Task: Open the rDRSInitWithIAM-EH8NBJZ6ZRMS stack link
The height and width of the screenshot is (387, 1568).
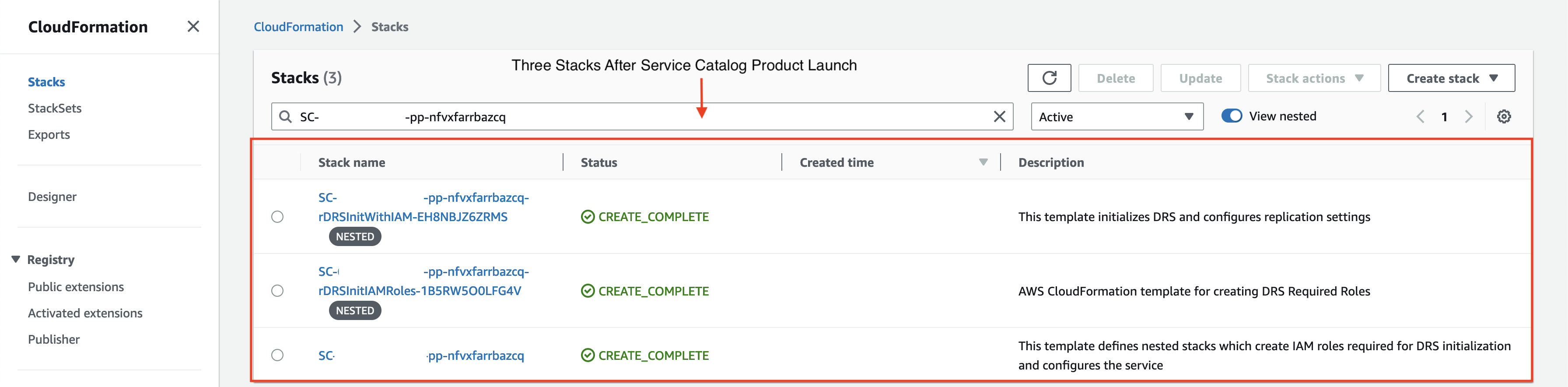Action: tap(423, 207)
